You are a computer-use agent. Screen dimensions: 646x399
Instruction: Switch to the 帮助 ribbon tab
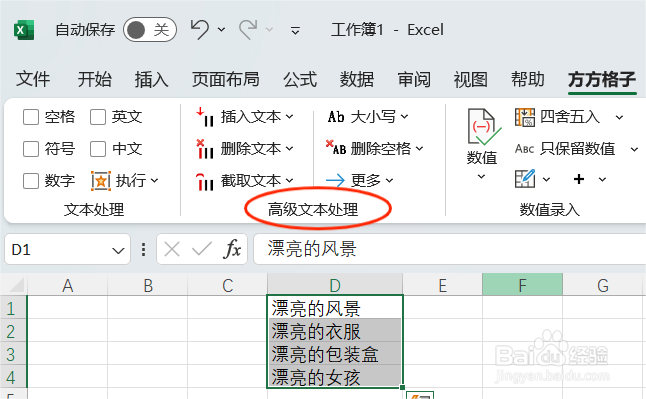(x=528, y=79)
